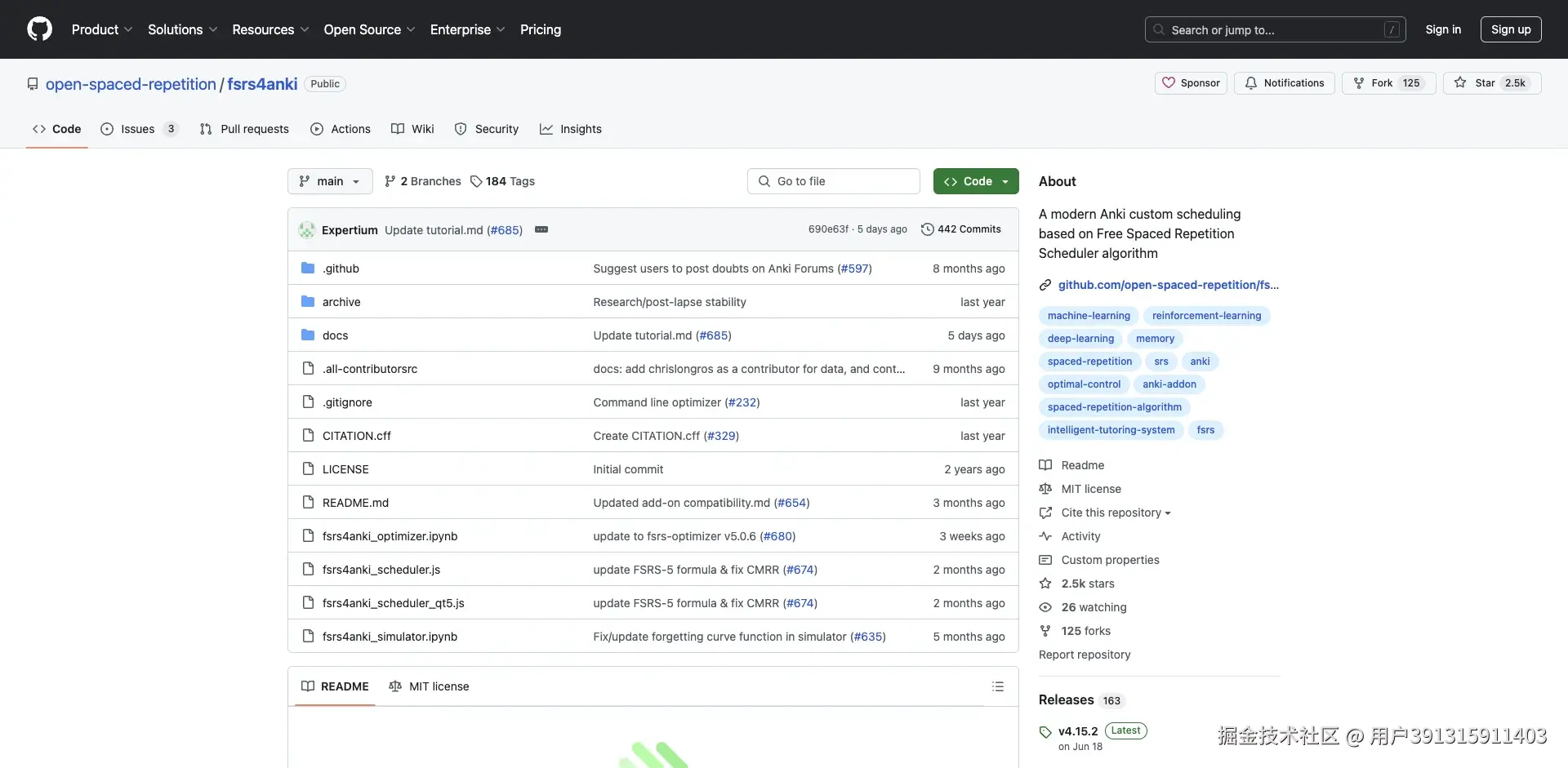The image size is (1568, 768).
Task: Click the reinforcement-learning topic tag
Action: (x=1206, y=316)
